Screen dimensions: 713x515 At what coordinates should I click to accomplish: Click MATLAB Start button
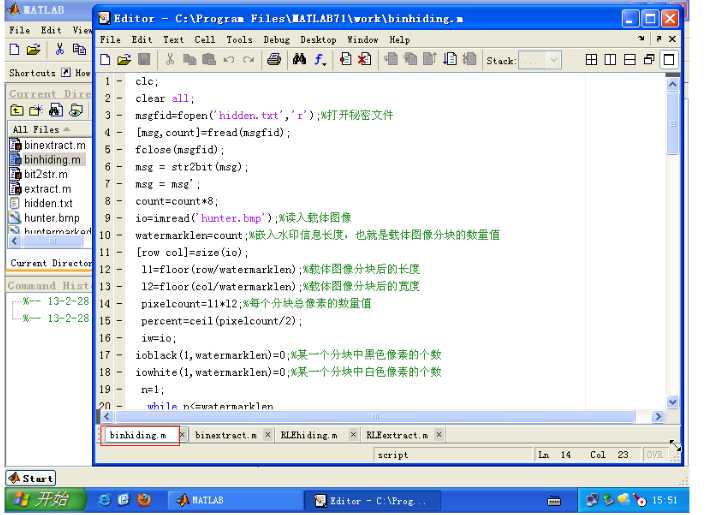click(x=30, y=478)
